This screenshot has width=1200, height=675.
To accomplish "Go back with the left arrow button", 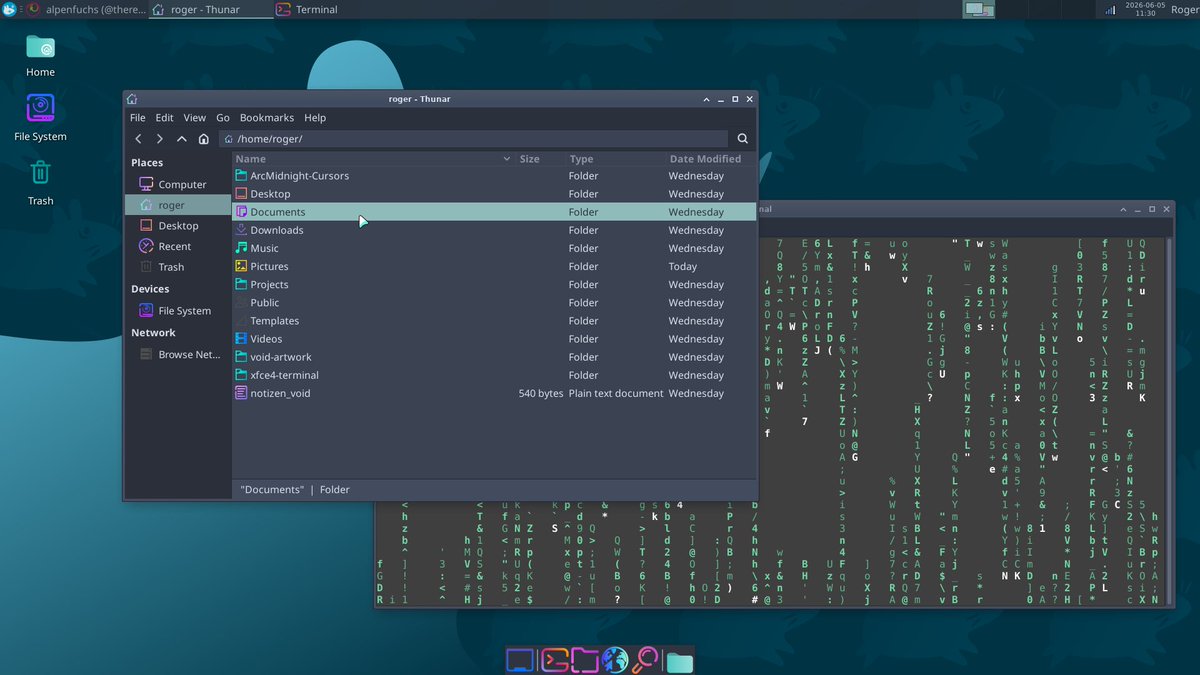I will pos(138,139).
